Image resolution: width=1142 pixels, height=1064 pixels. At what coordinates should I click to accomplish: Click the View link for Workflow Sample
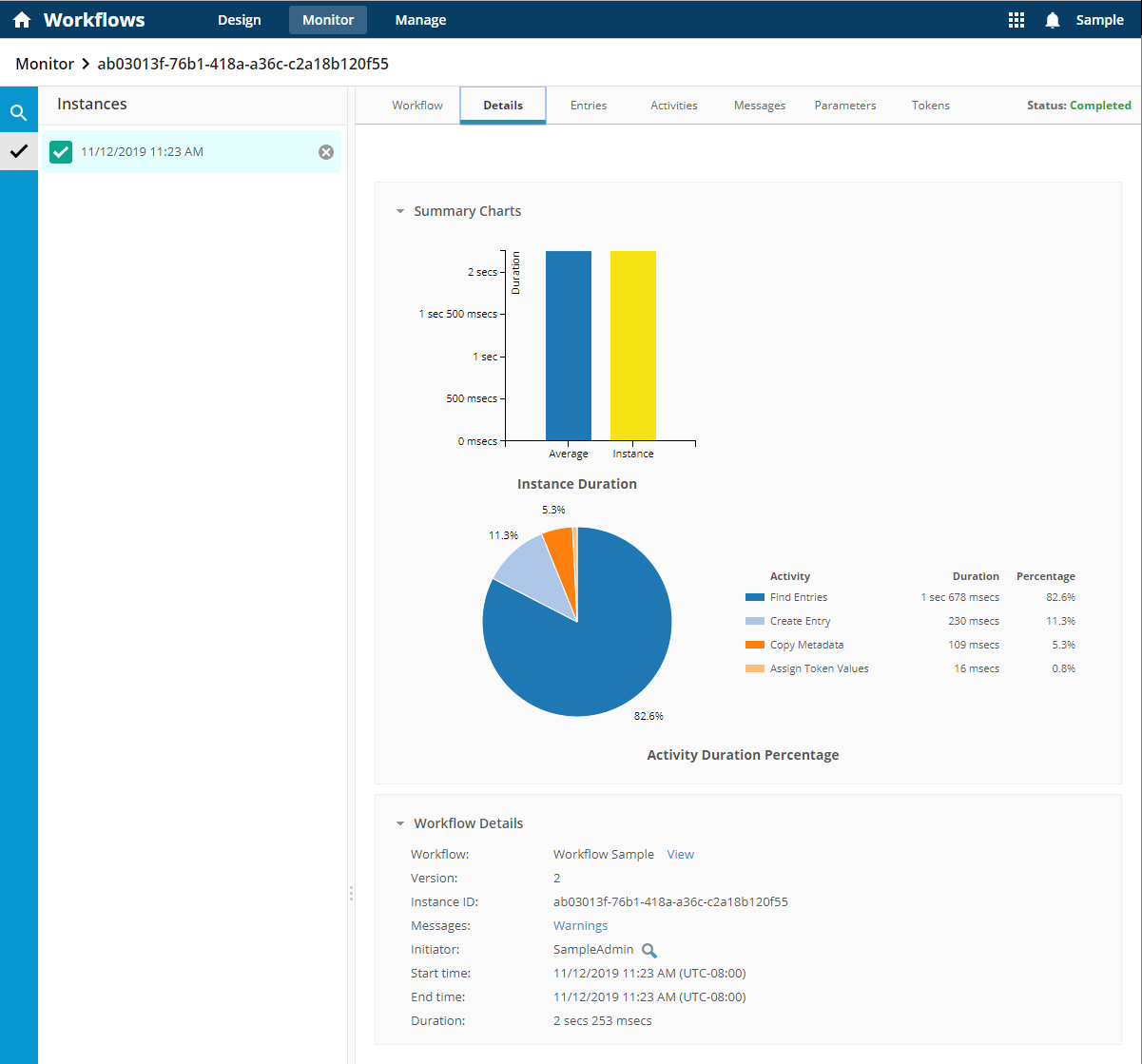[x=680, y=855]
